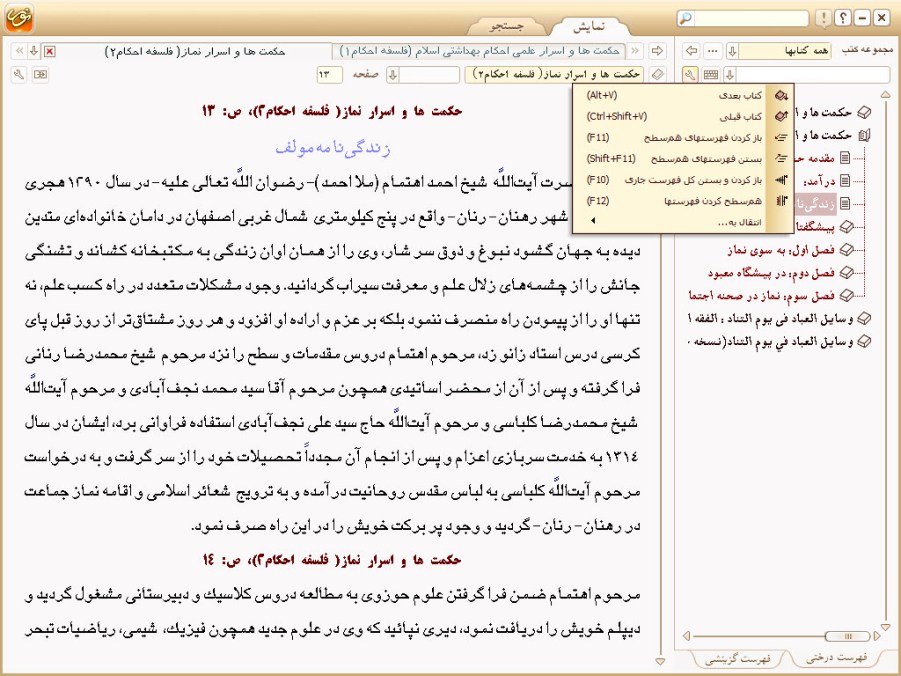Click the wrench icon at far left toolbar
Screen dimensions: 901x676
pyautogui.click(x=19, y=74)
